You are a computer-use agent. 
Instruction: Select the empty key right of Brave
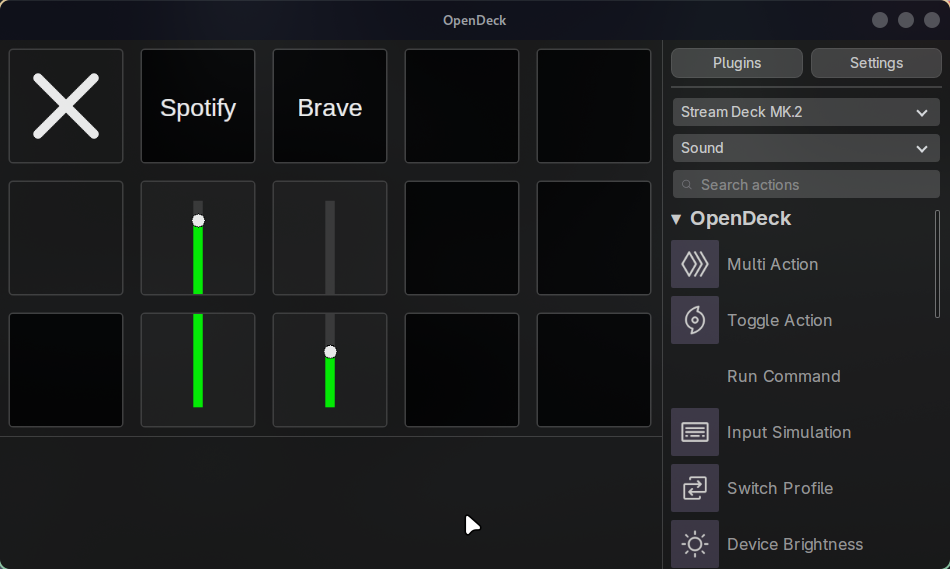(x=462, y=106)
